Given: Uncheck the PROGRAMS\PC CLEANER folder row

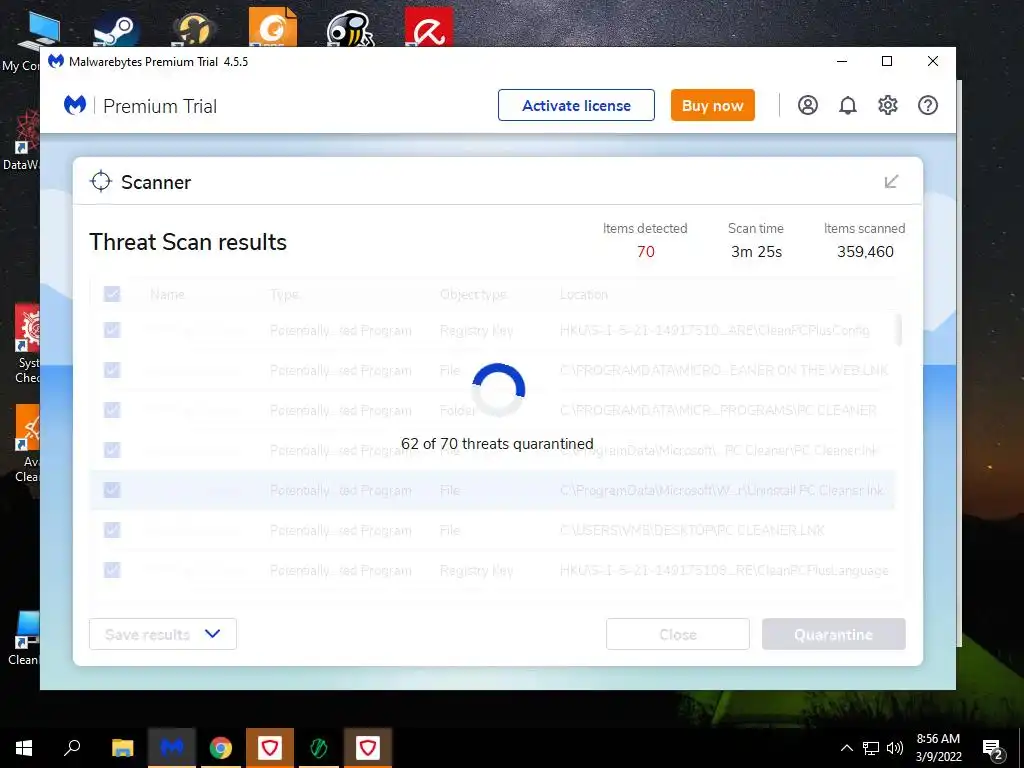Looking at the screenshot, I should pos(112,410).
